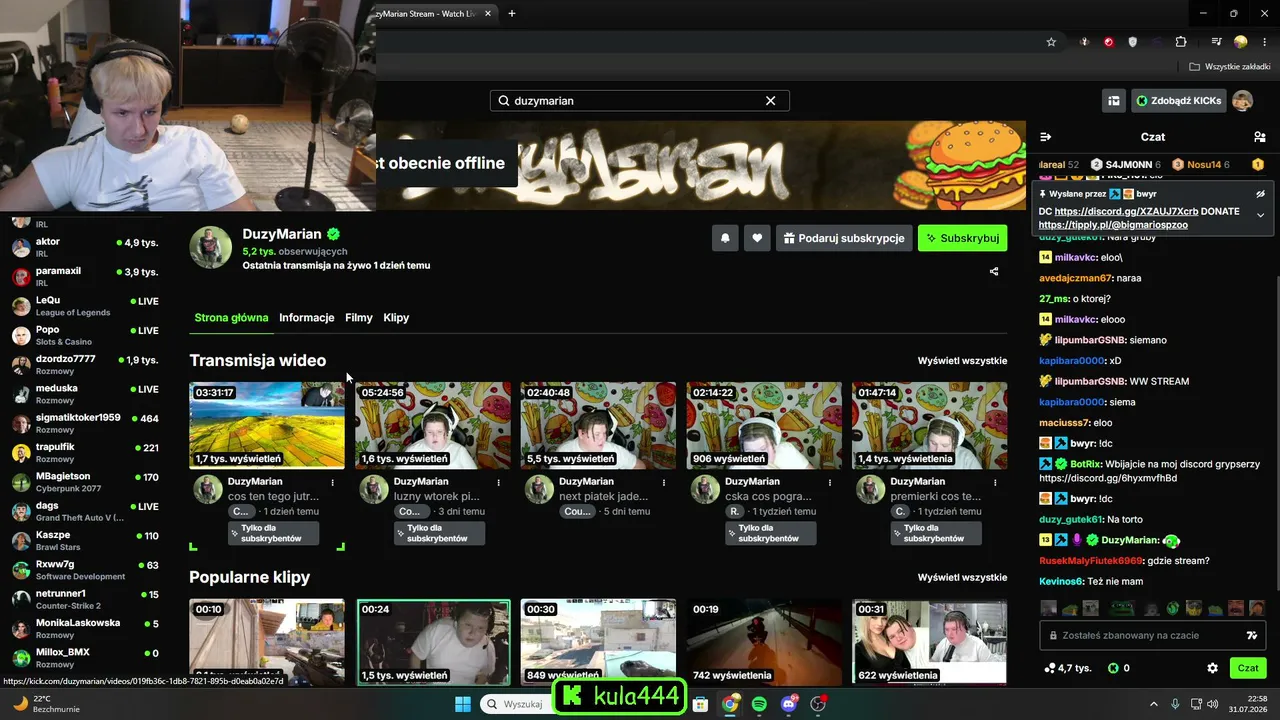Open the 02:40:48 video thumbnail

point(598,425)
